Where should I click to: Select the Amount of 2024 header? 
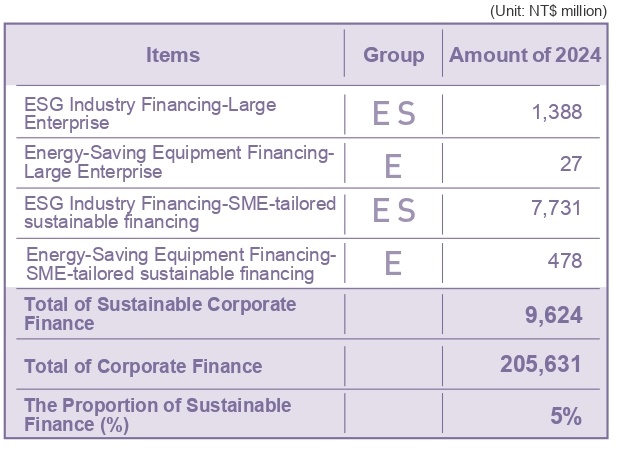pyautogui.click(x=525, y=55)
